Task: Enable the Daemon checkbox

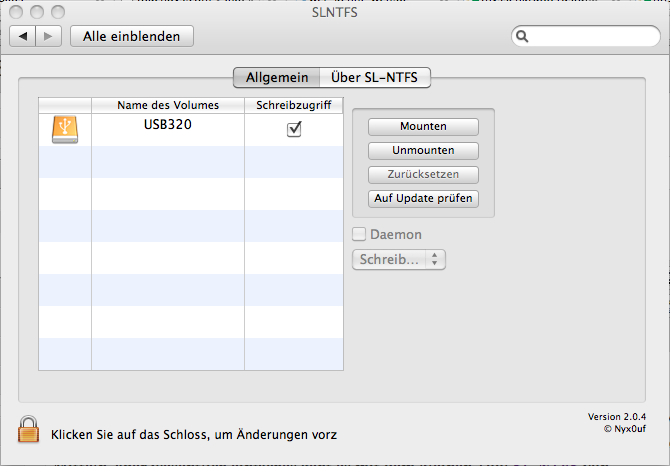Action: pyautogui.click(x=359, y=234)
